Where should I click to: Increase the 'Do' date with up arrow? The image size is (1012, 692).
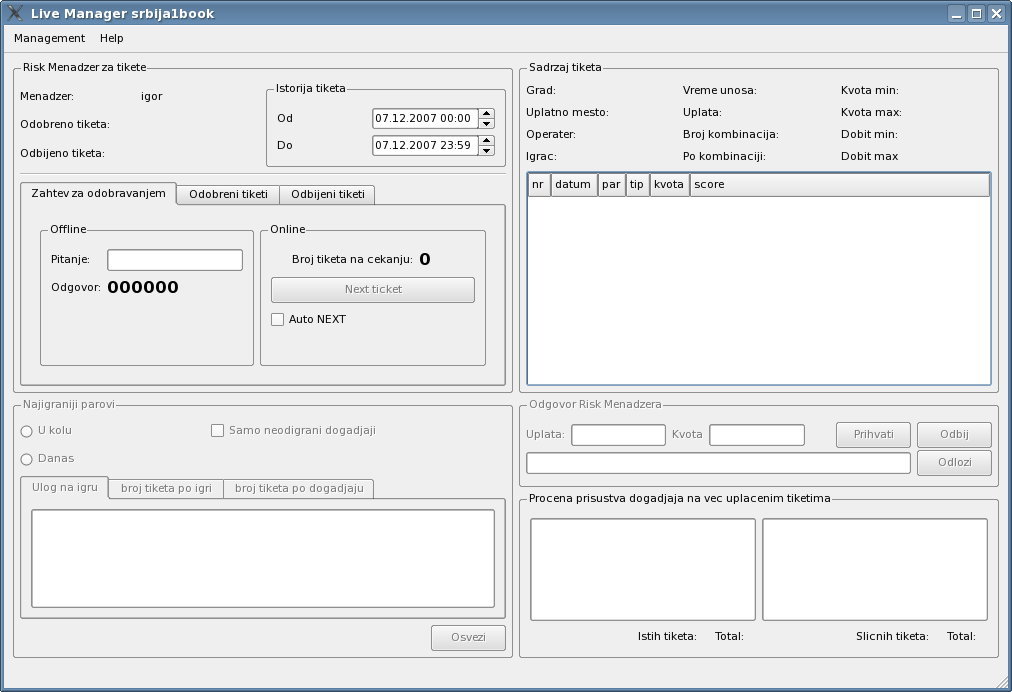pos(486,140)
